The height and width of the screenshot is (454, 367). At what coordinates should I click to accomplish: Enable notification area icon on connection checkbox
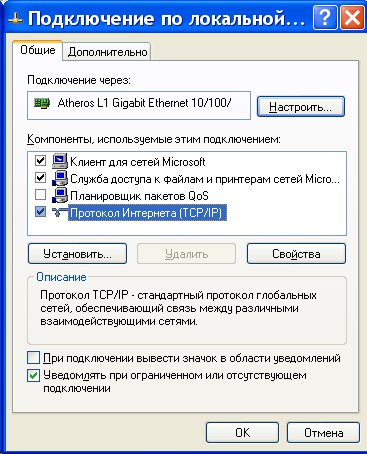(33, 358)
